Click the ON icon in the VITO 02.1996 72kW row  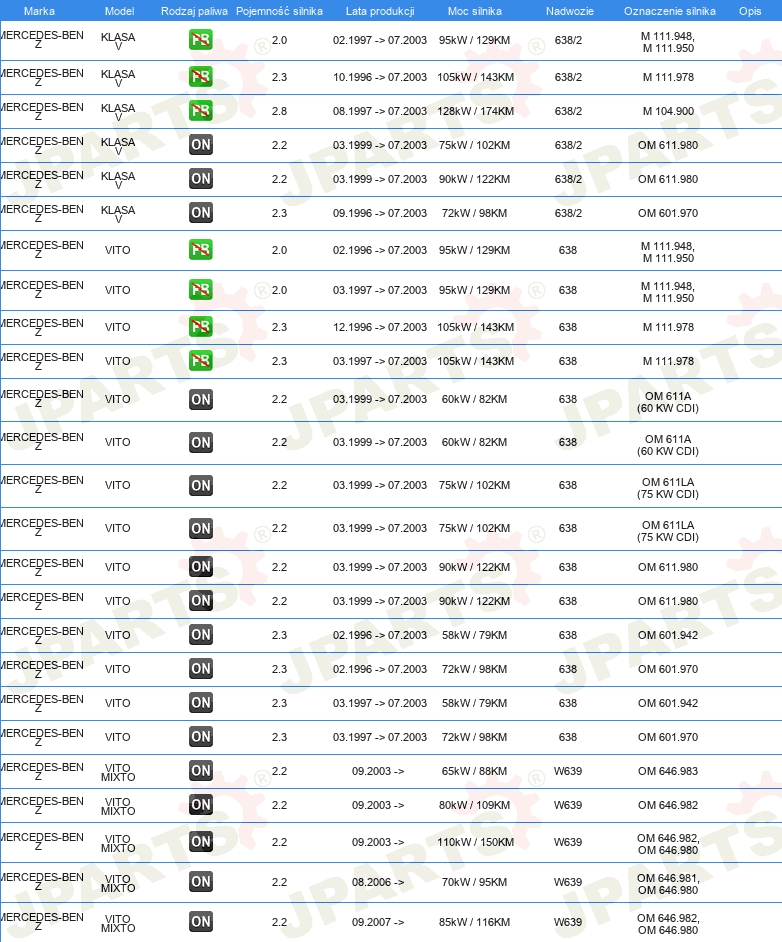(x=201, y=669)
